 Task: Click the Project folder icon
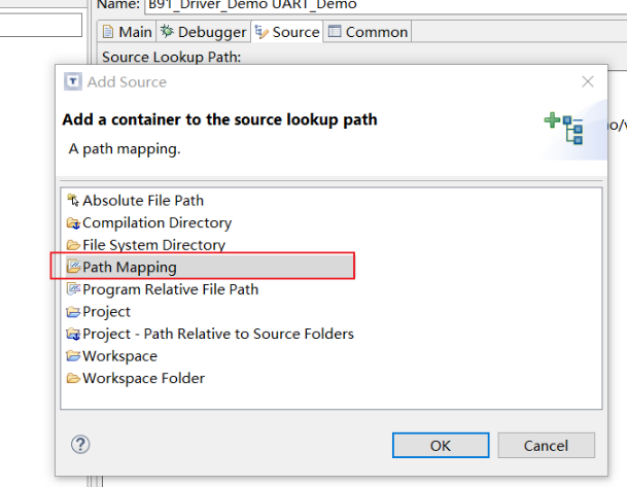point(73,312)
